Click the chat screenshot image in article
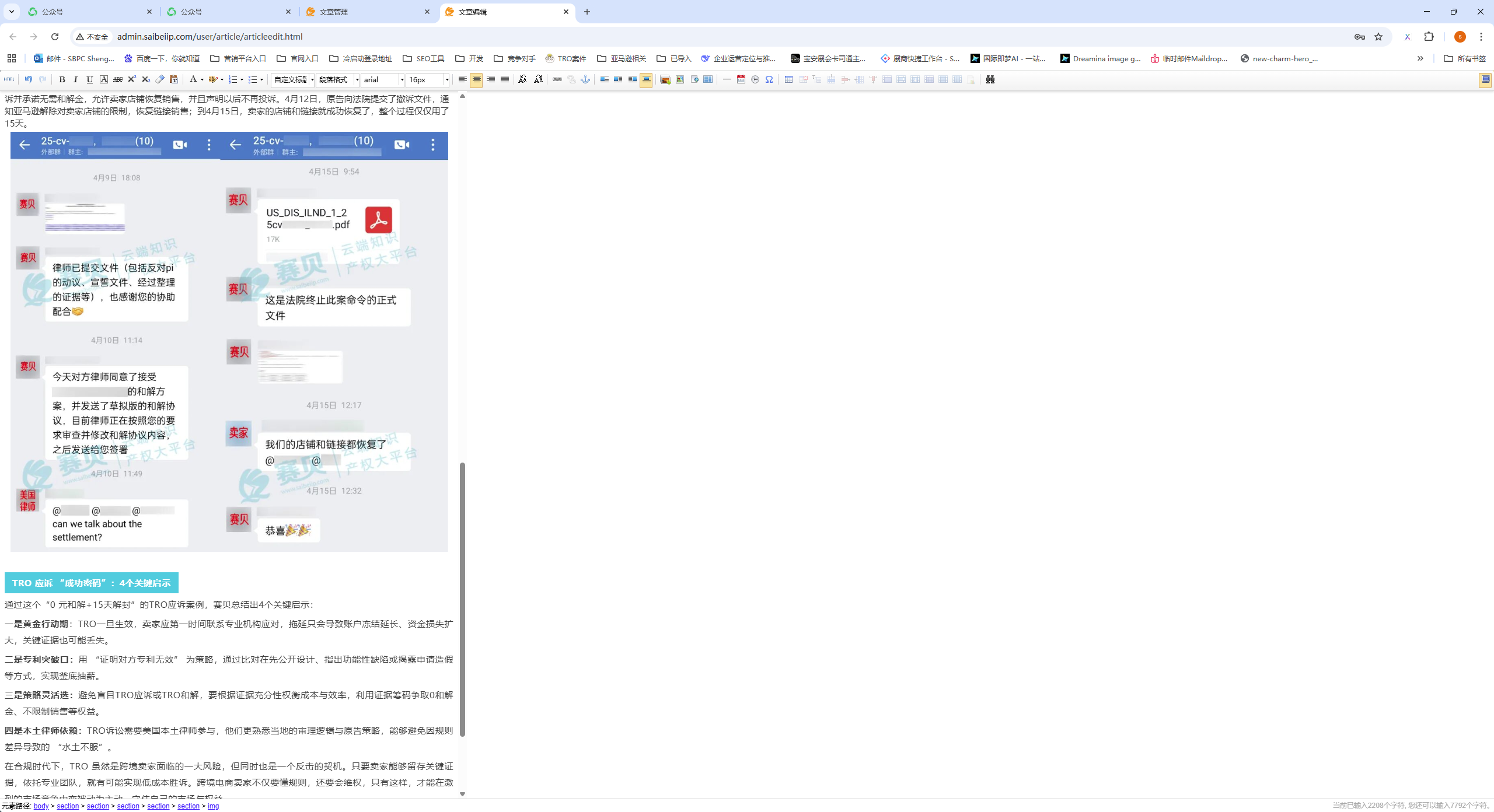The height and width of the screenshot is (812, 1494). [x=229, y=341]
